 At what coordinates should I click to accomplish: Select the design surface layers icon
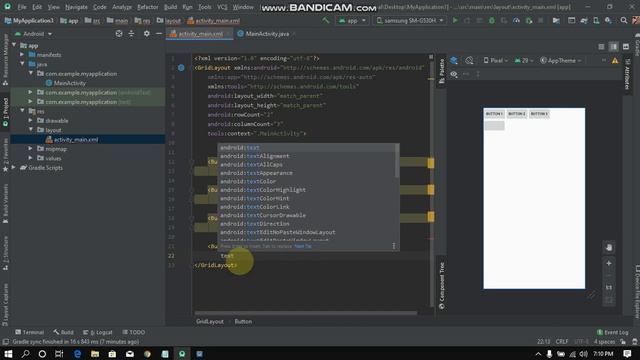[x=454, y=61]
